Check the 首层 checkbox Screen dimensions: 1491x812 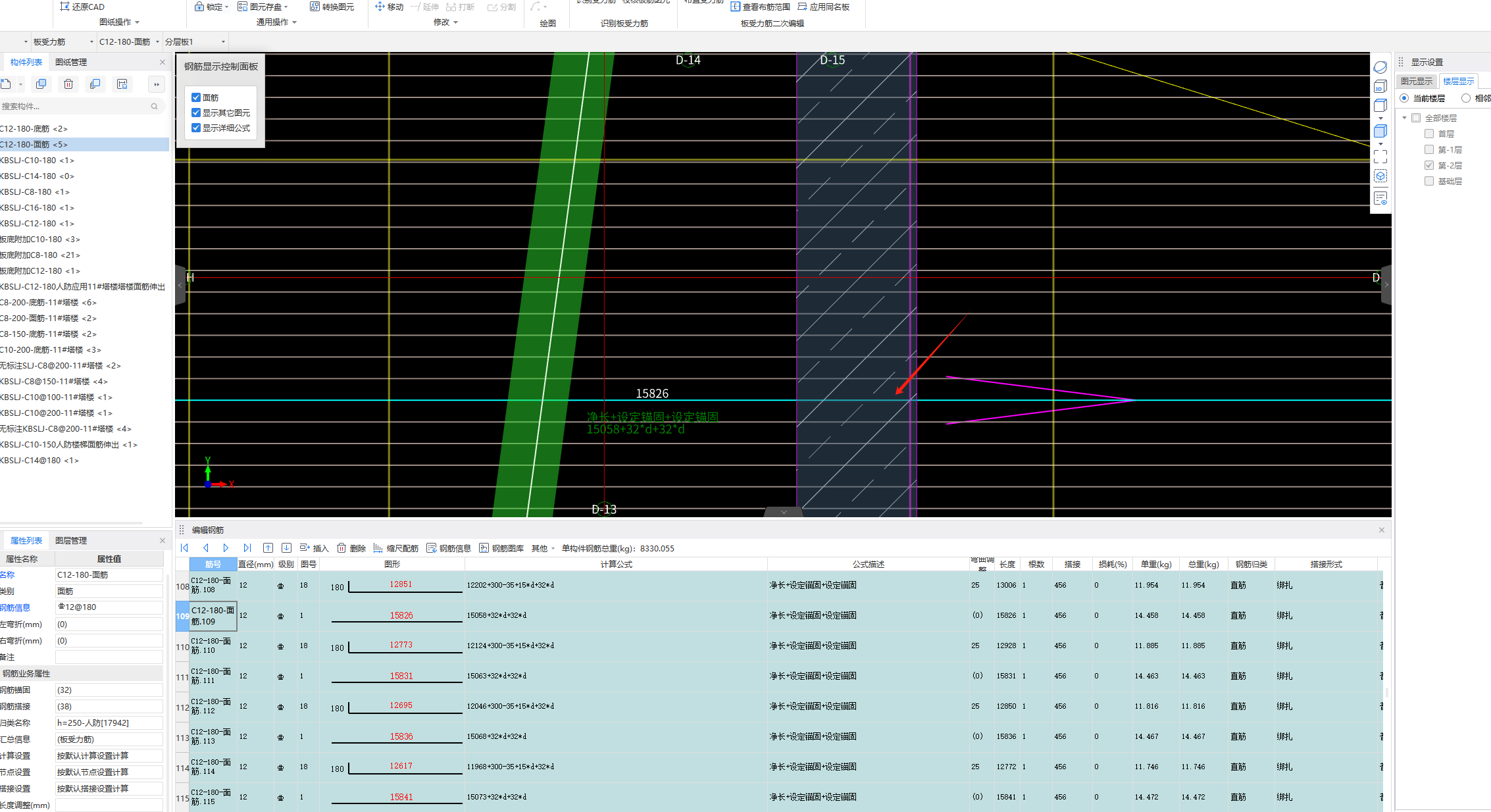[1429, 134]
